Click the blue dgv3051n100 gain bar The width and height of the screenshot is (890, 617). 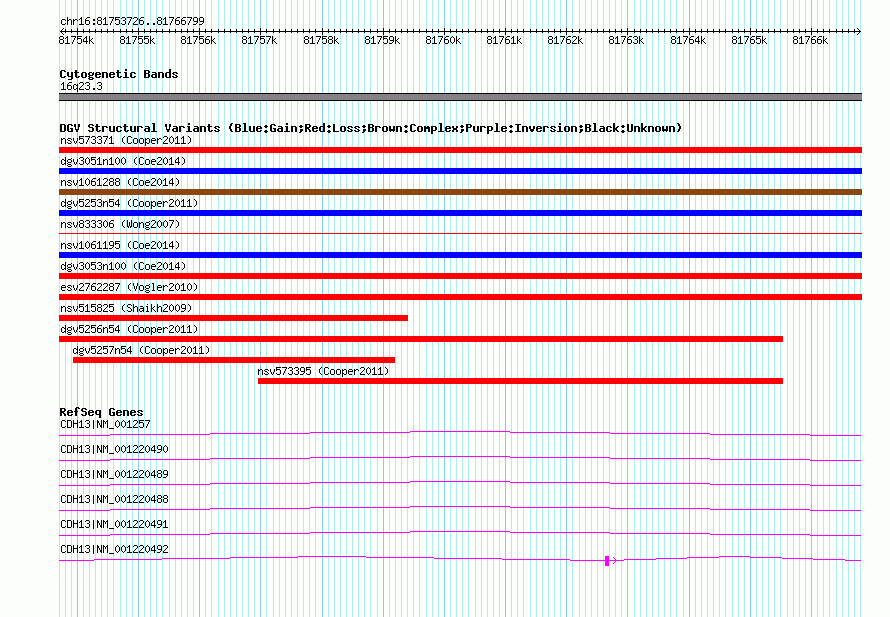click(x=460, y=171)
